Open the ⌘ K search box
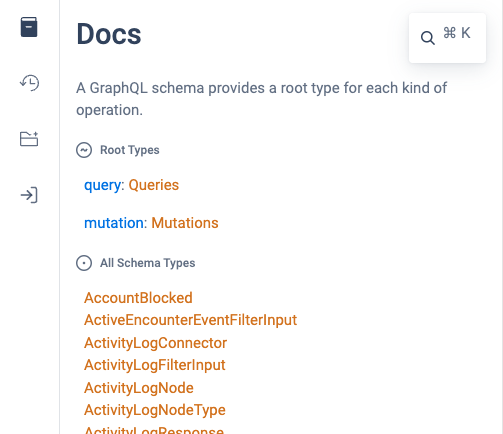Viewport: 503px width, 434px height. coord(447,38)
